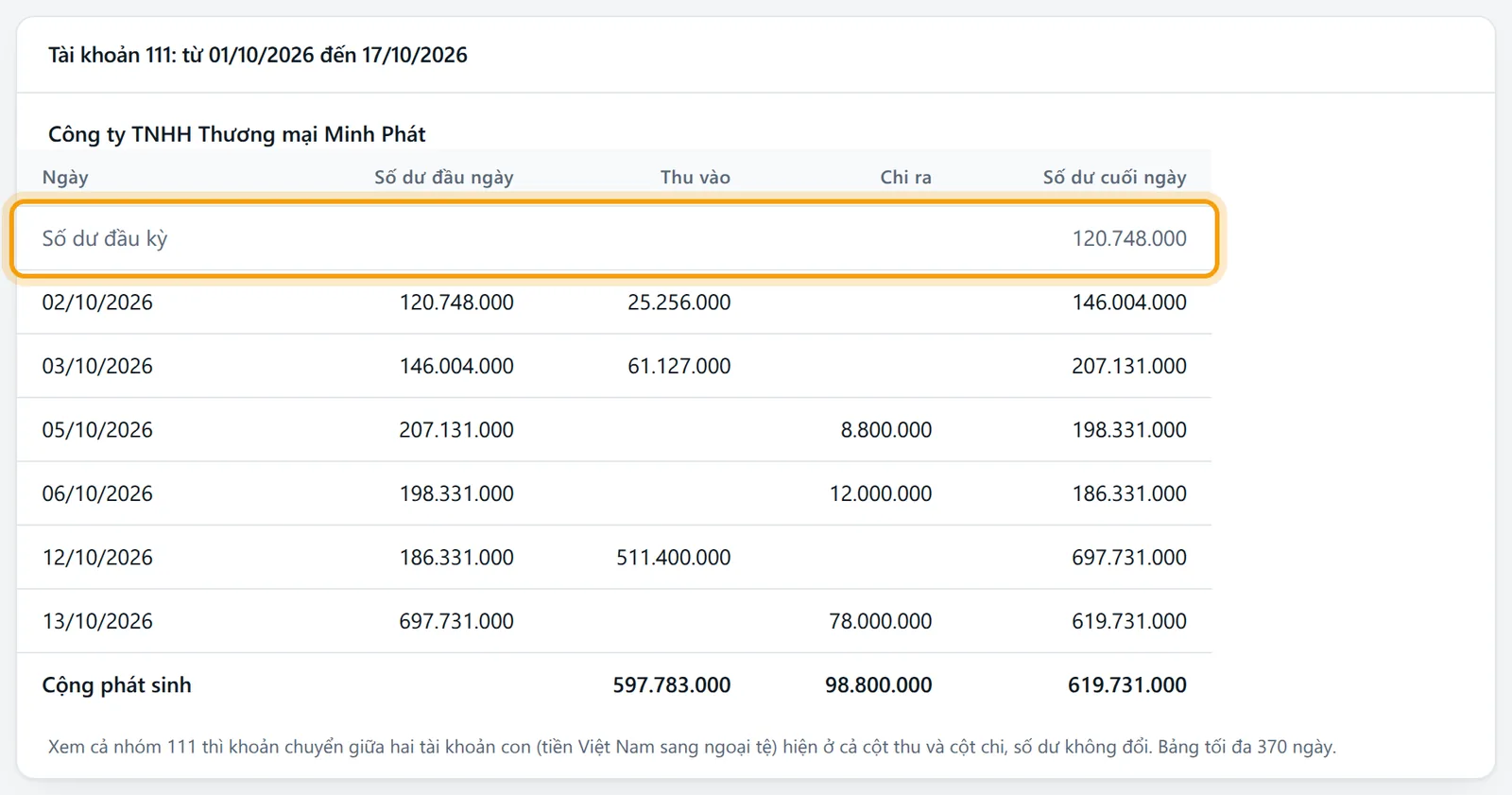This screenshot has width=1512, height=795.
Task: Click closing balance 198.331.000 on 05/10/2026
Action: [x=1129, y=430]
